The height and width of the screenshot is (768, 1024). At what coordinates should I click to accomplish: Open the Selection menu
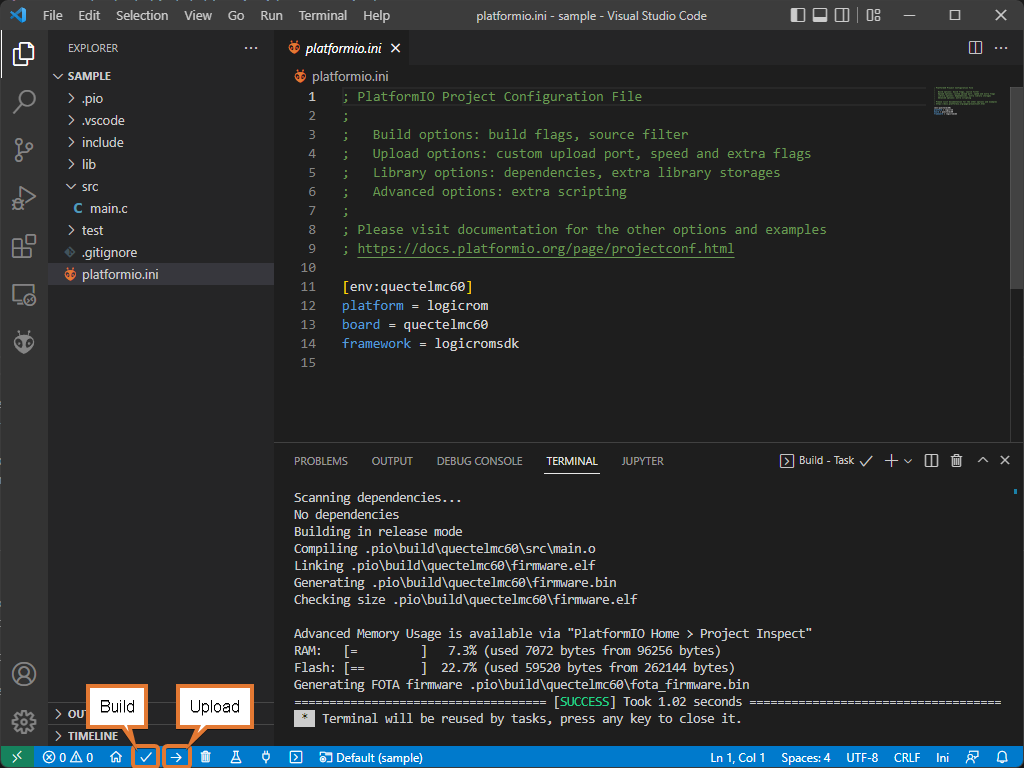point(142,15)
